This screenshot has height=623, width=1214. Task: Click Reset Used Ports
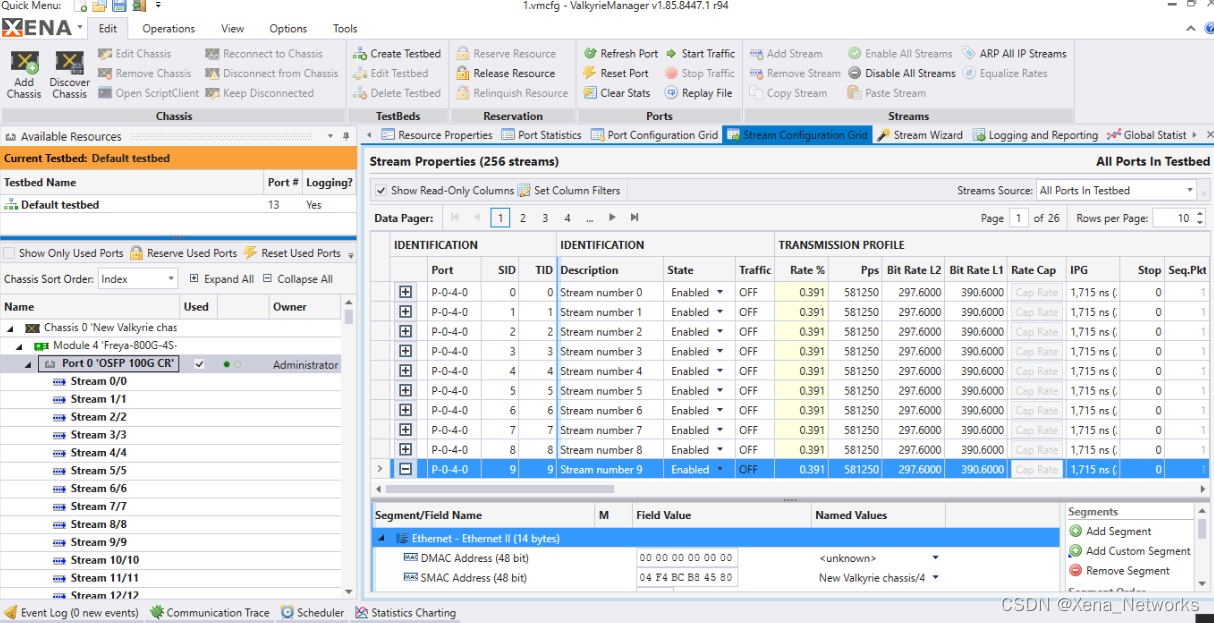[293, 253]
